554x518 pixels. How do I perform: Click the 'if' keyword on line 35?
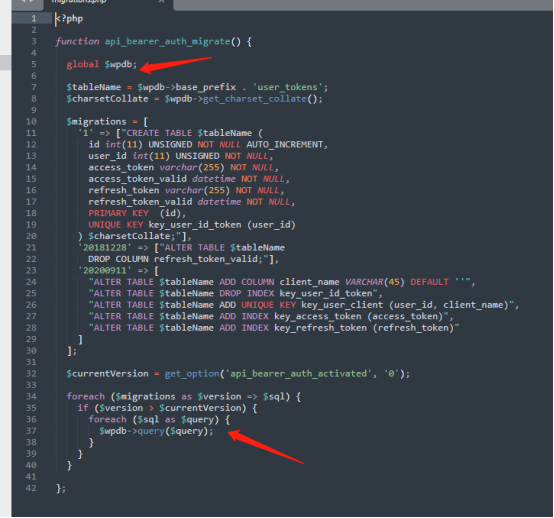[x=83, y=408]
